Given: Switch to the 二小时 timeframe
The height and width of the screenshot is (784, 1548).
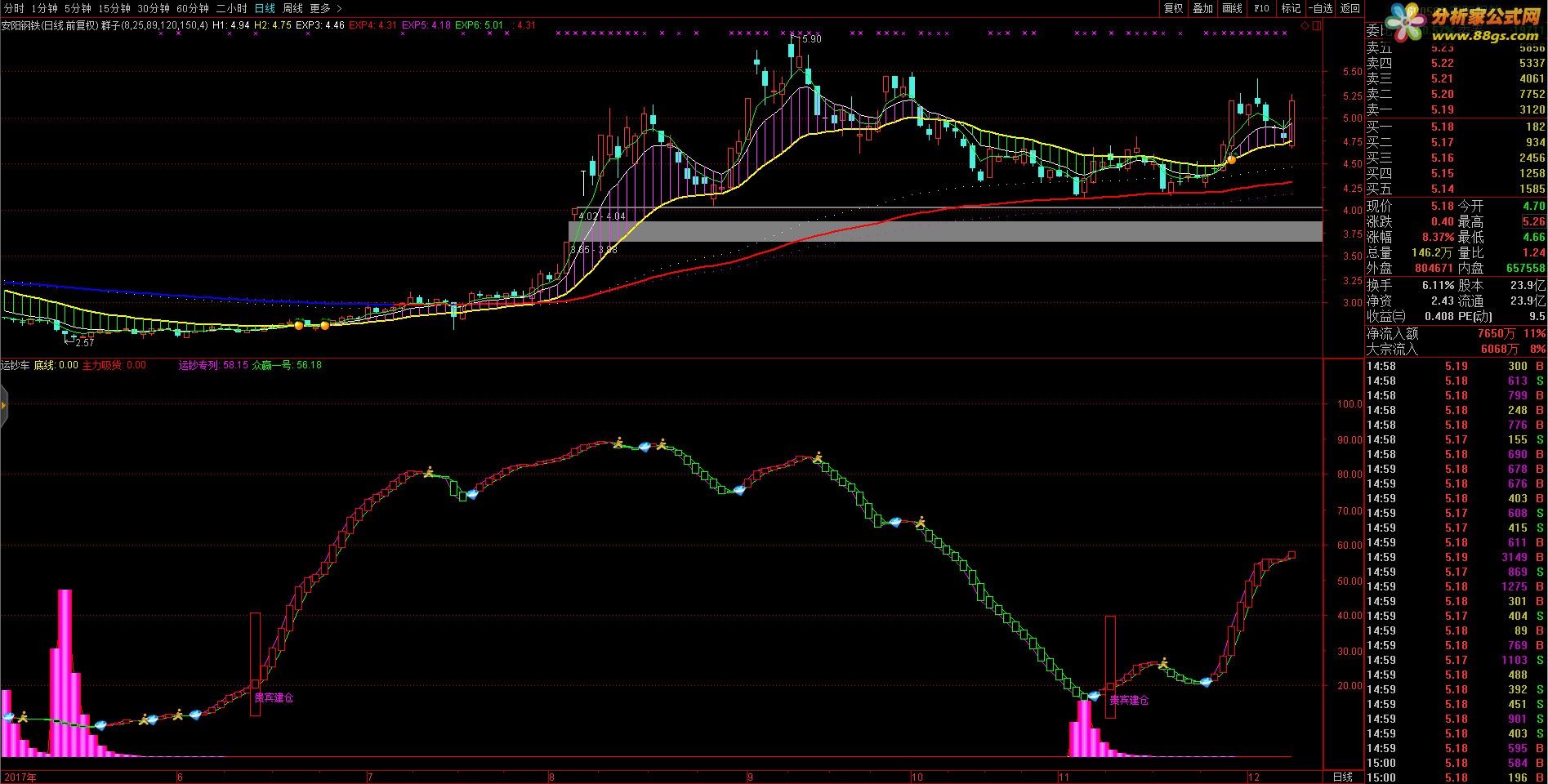Looking at the screenshot, I should [x=231, y=8].
